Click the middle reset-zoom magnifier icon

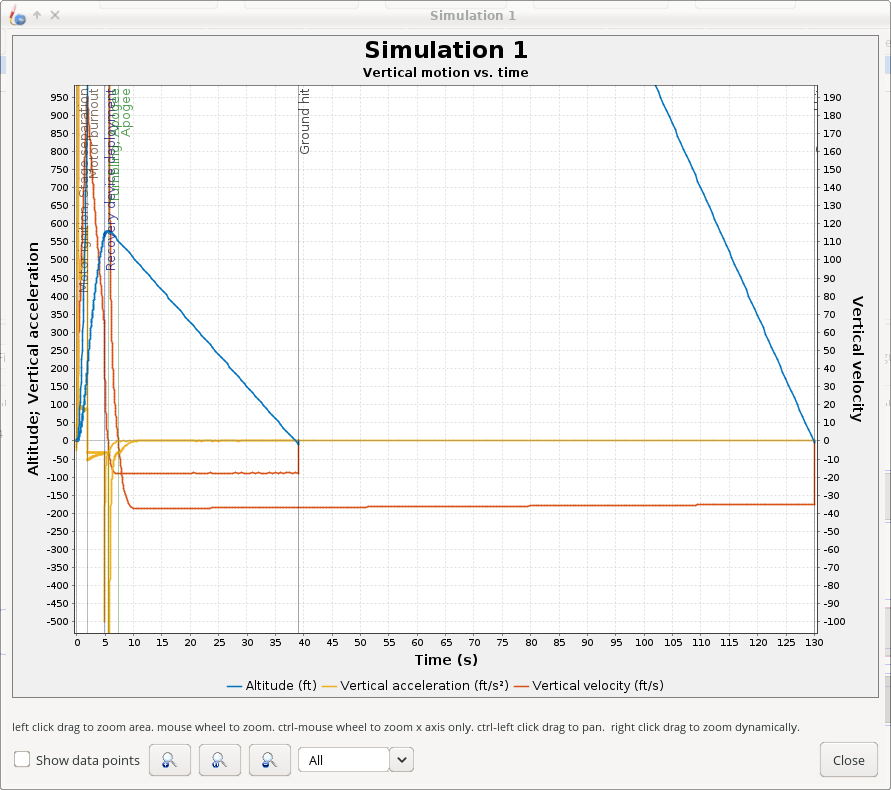tap(219, 760)
